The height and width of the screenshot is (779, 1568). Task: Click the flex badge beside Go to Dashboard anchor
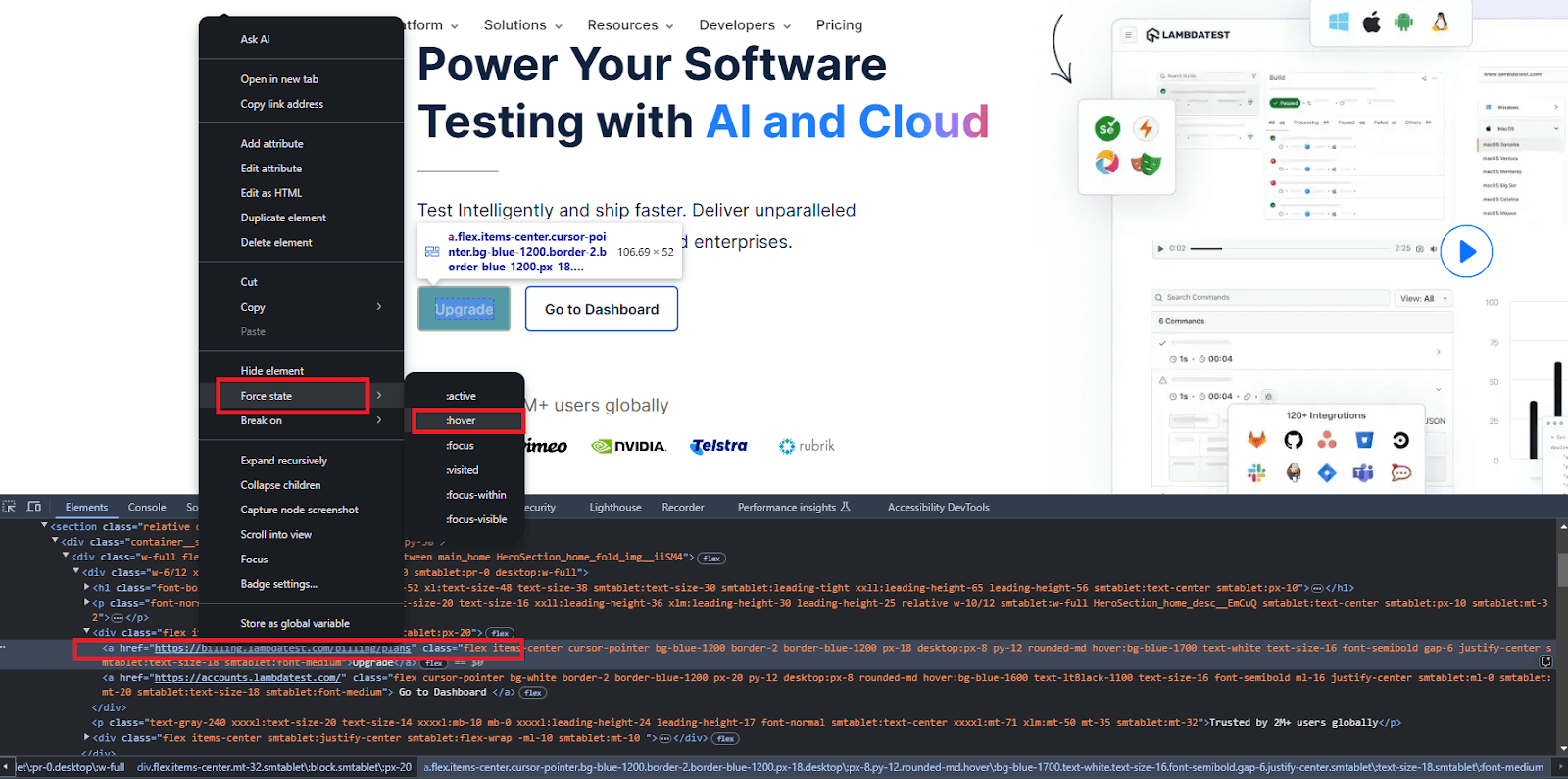533,693
